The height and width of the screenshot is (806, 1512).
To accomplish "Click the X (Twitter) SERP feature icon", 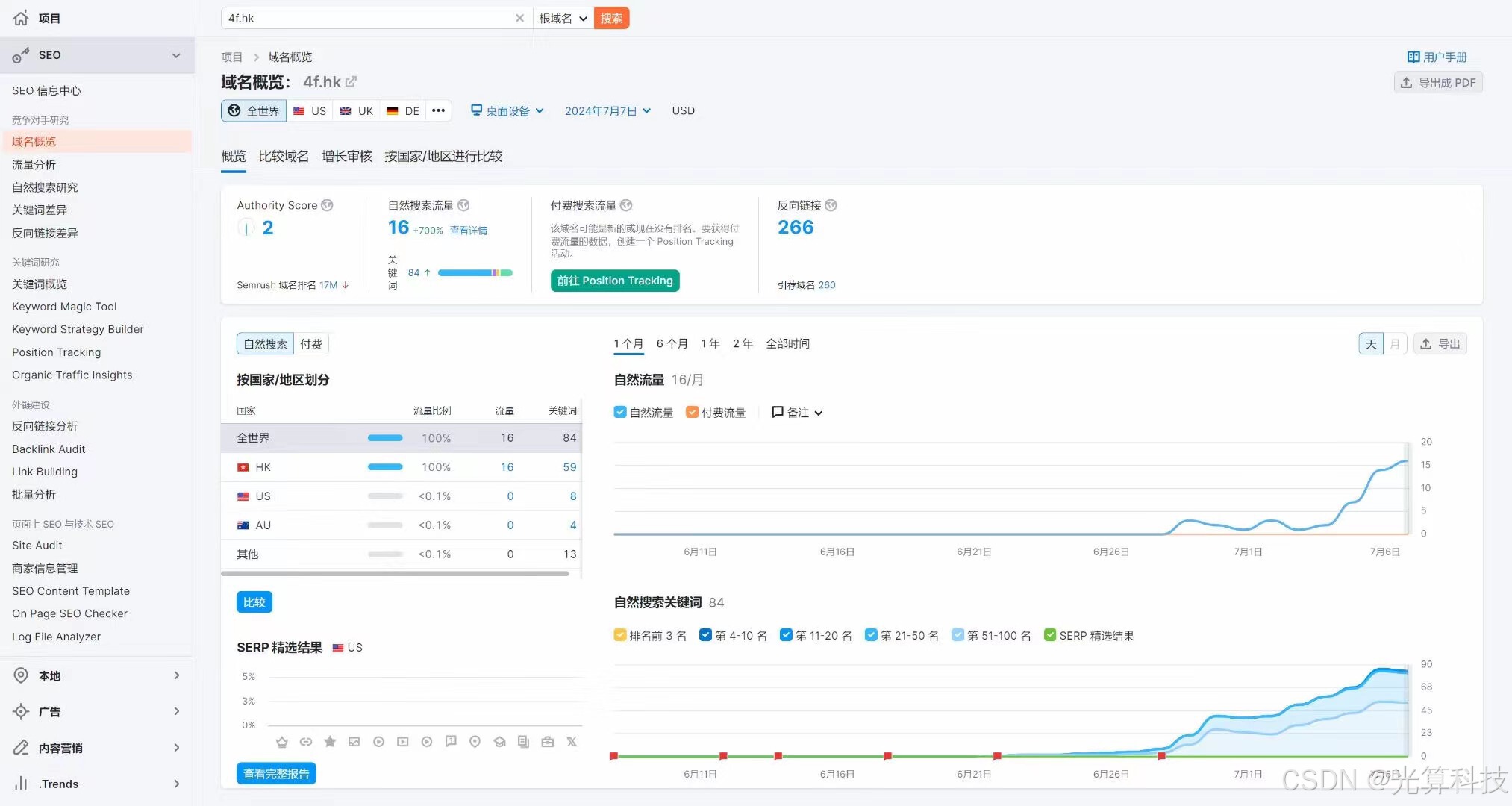I will (x=572, y=742).
